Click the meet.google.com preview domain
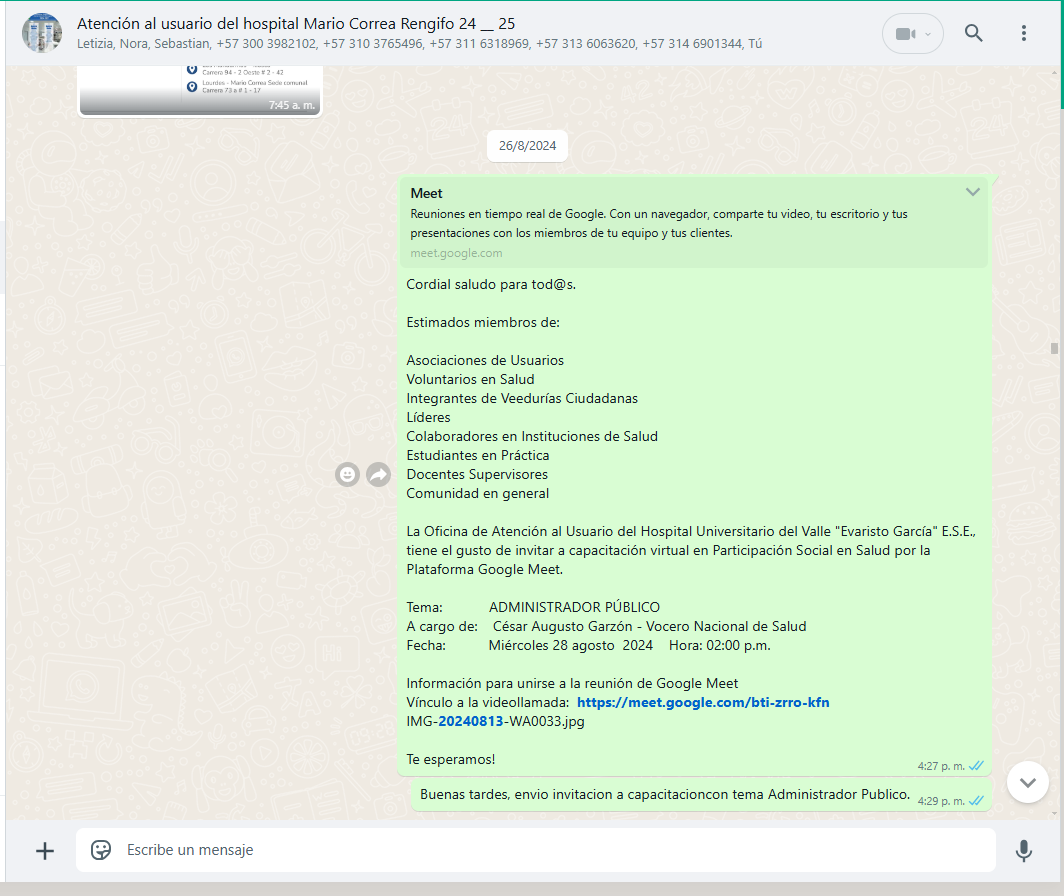Image resolution: width=1064 pixels, height=896 pixels. pyautogui.click(x=456, y=253)
